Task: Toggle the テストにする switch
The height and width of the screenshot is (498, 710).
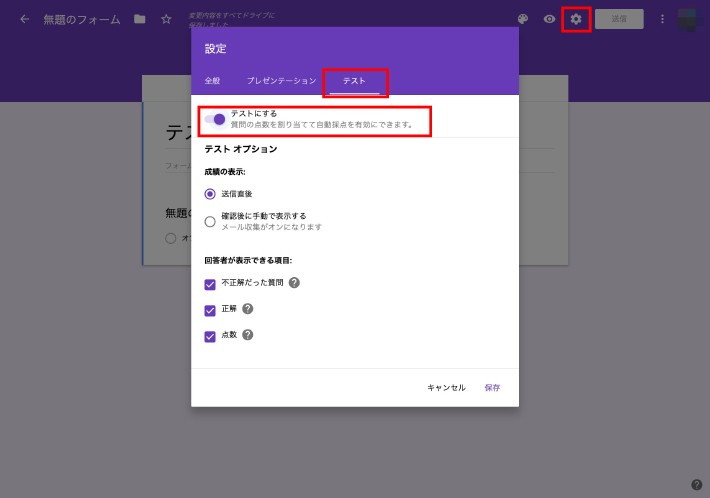Action: 215,119
